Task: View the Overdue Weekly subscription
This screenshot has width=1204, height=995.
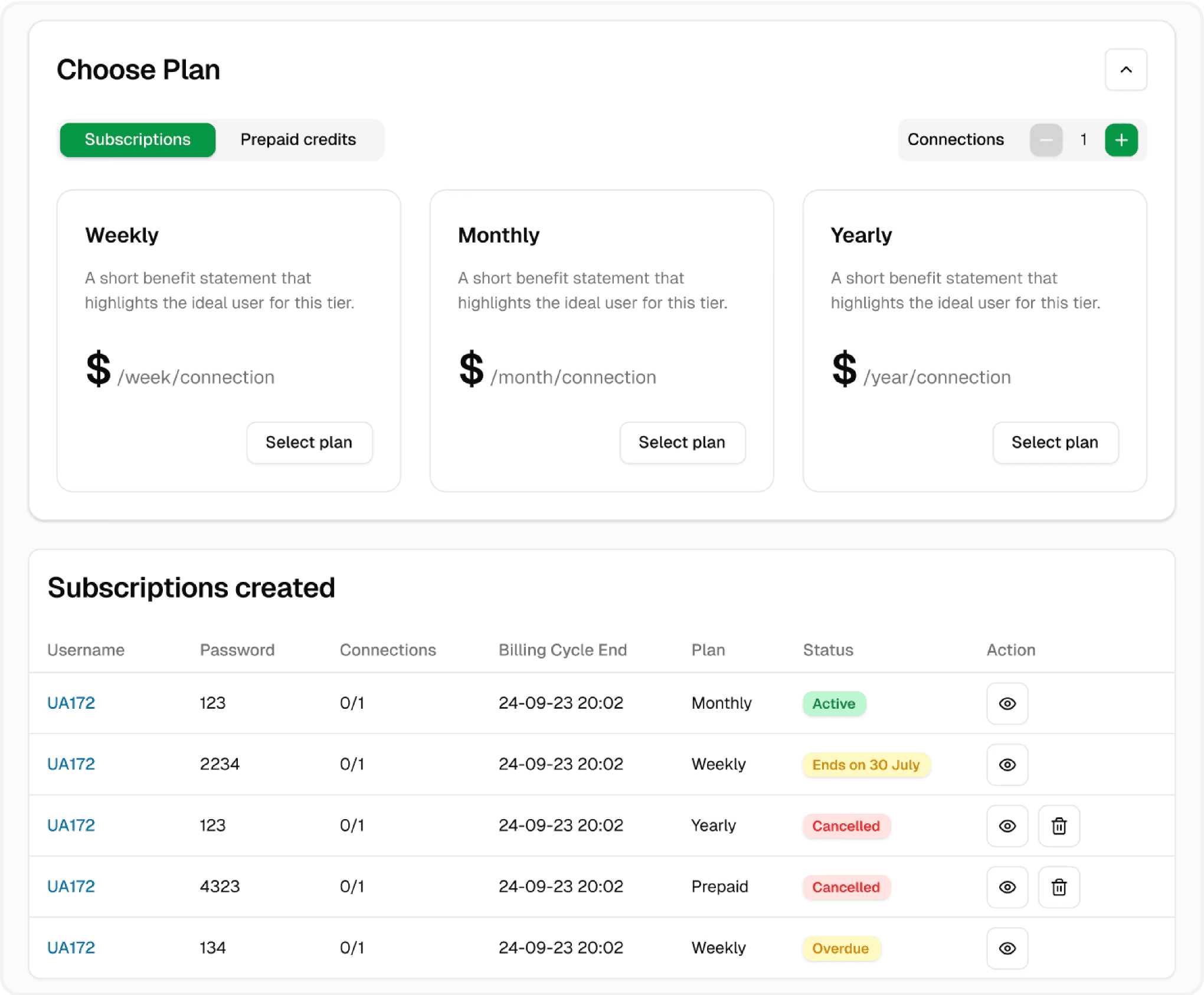Action: coord(1007,948)
